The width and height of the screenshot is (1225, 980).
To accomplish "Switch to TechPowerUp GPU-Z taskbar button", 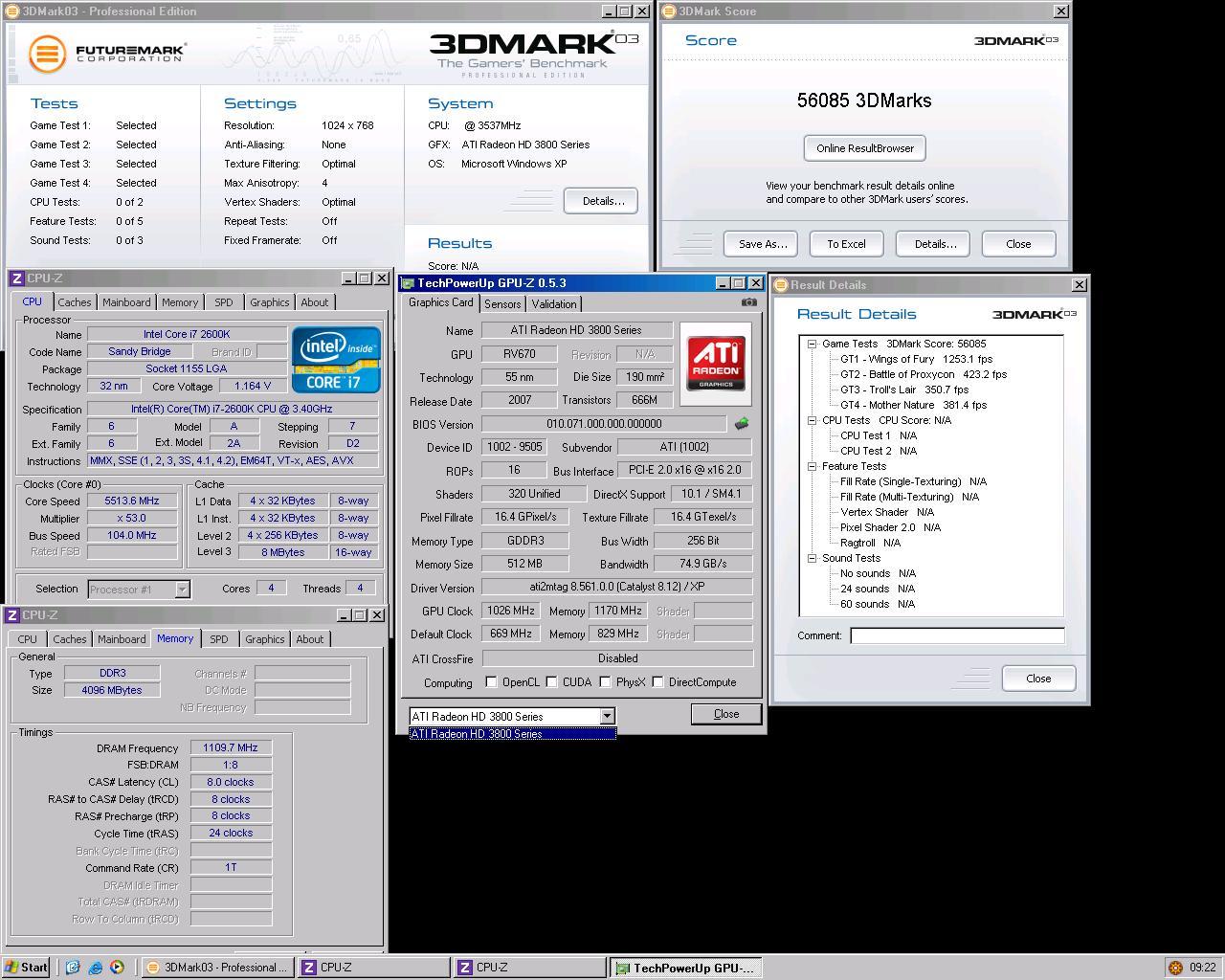I will point(686,968).
